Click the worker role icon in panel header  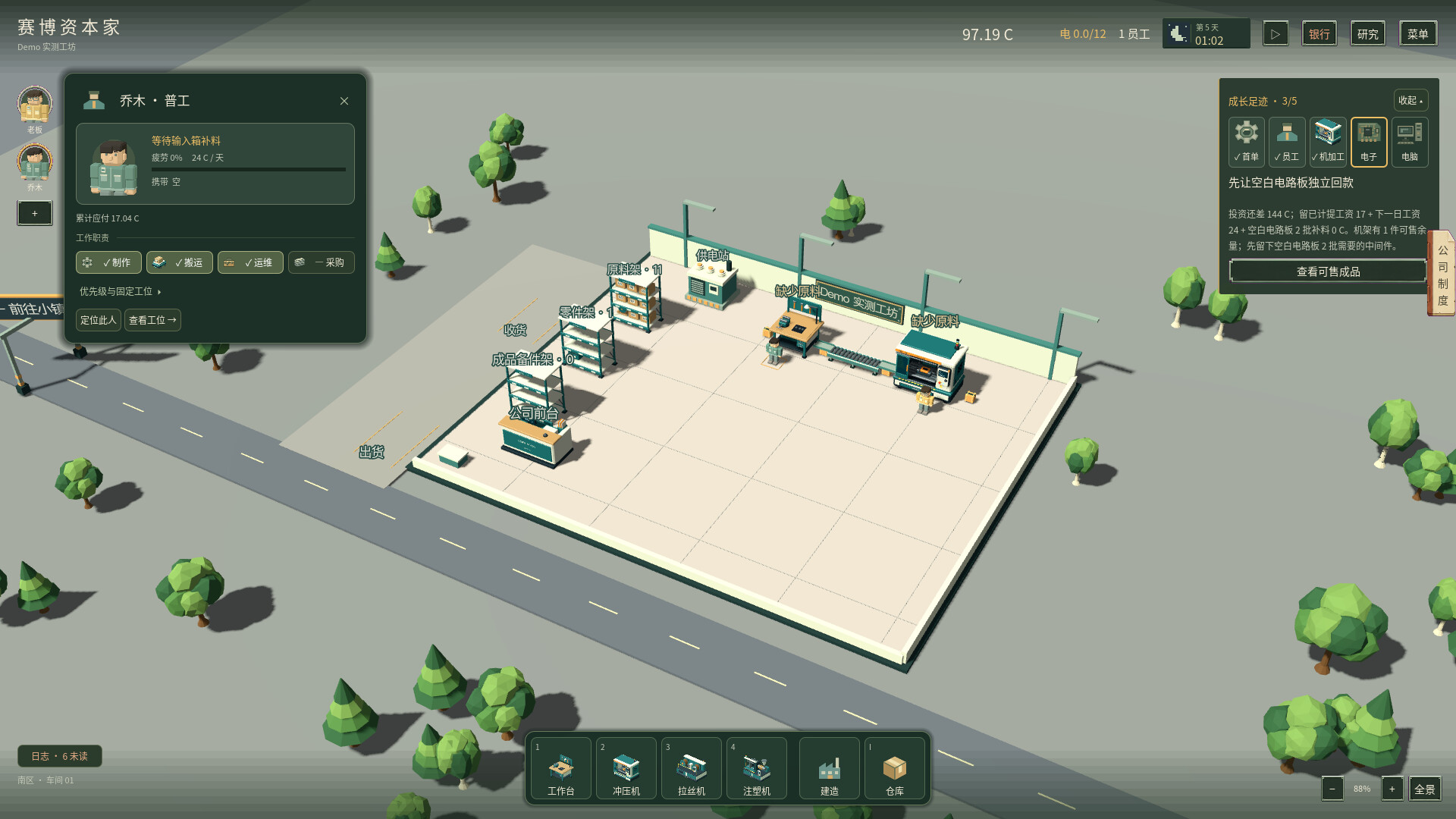[94, 100]
